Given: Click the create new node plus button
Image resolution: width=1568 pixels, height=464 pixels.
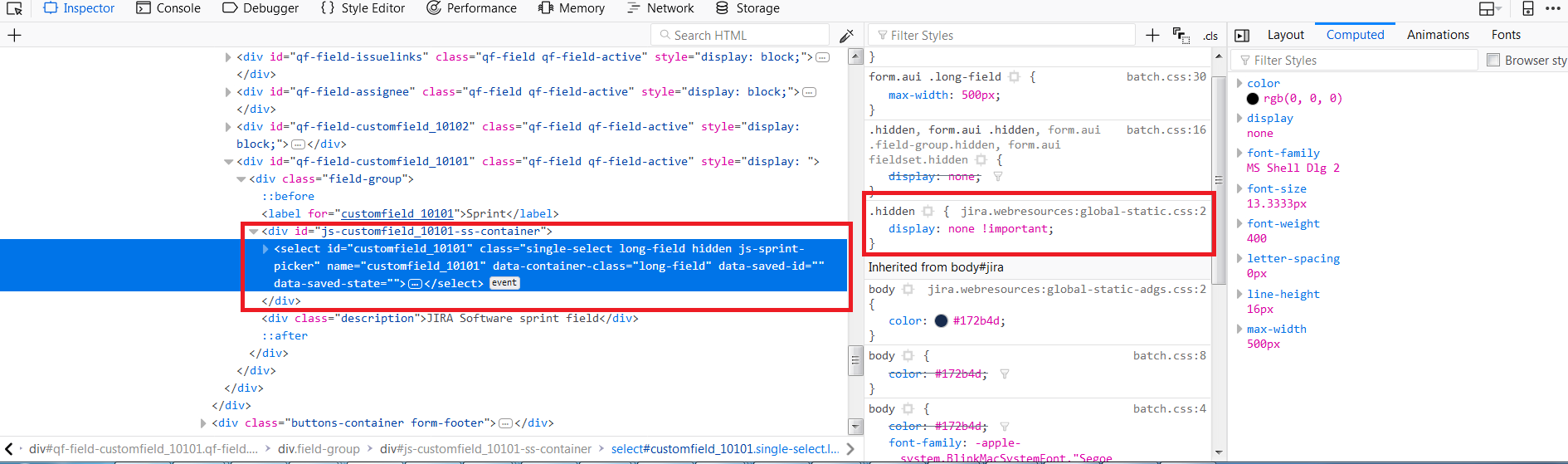Looking at the screenshot, I should point(14,35).
